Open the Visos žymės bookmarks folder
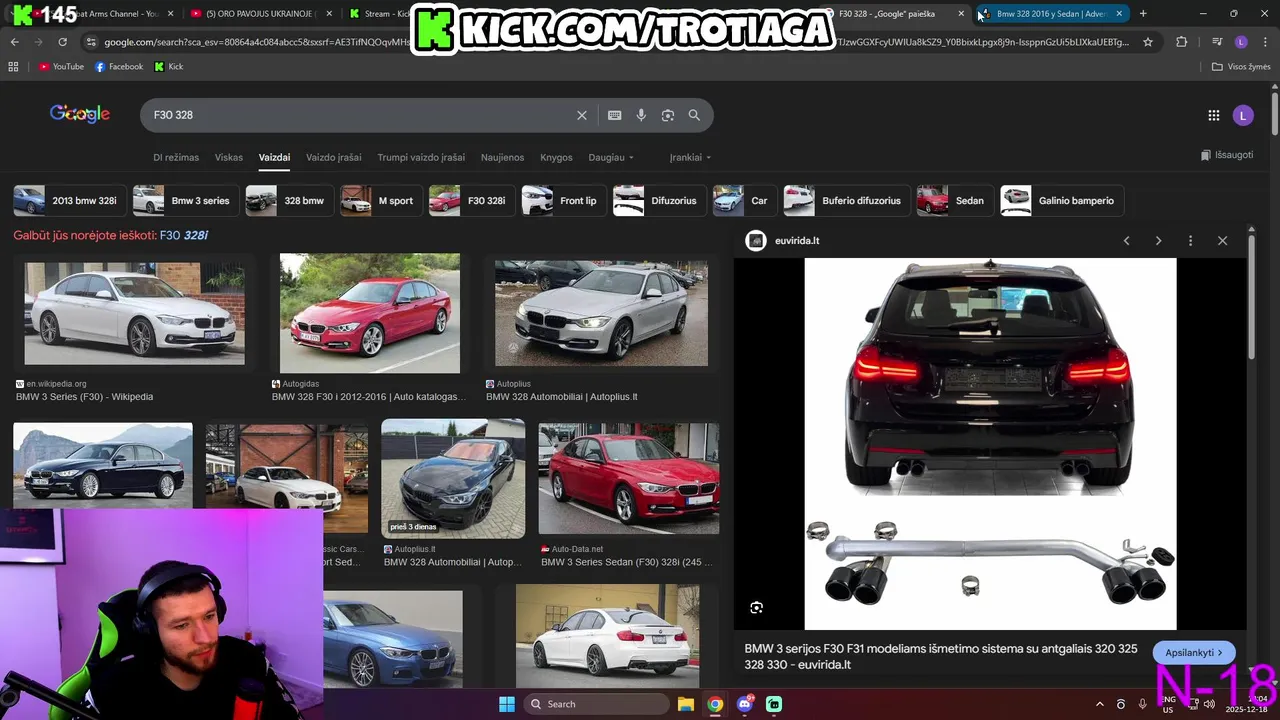 coord(1241,67)
